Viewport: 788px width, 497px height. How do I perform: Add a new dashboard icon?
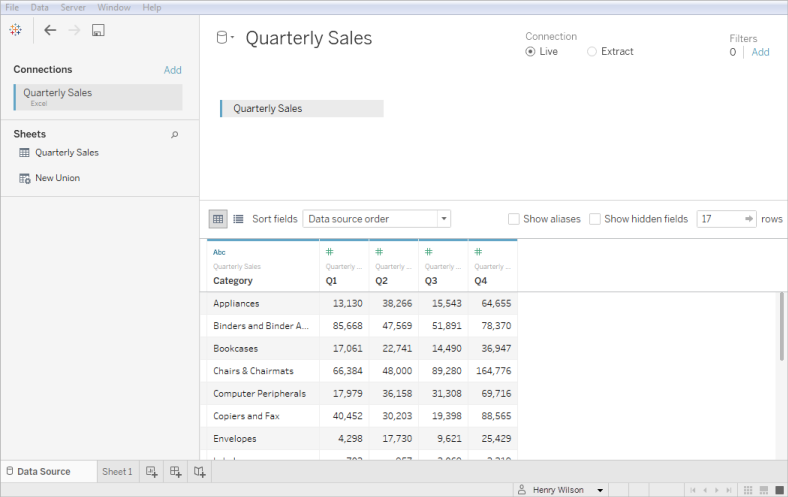click(x=175, y=472)
